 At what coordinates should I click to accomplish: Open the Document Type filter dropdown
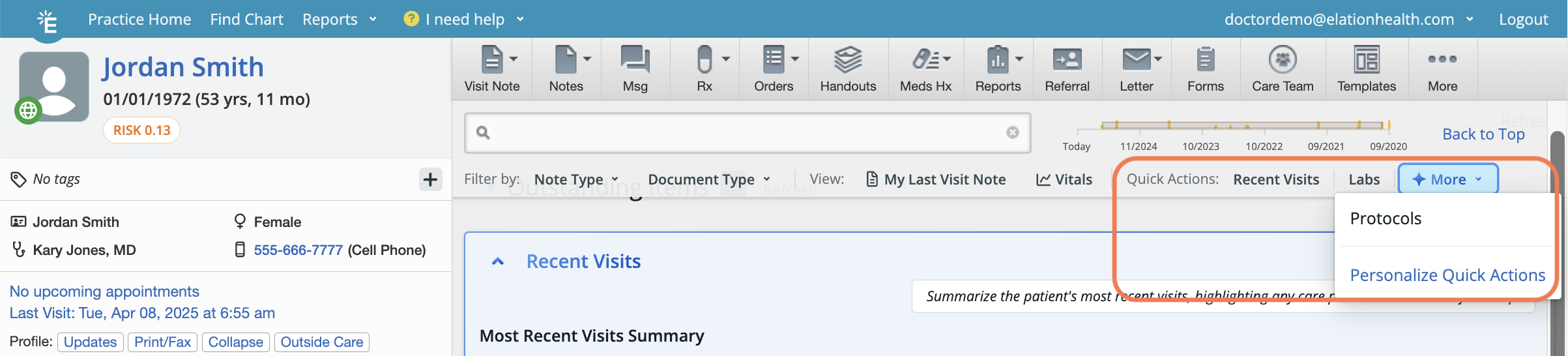coord(709,179)
